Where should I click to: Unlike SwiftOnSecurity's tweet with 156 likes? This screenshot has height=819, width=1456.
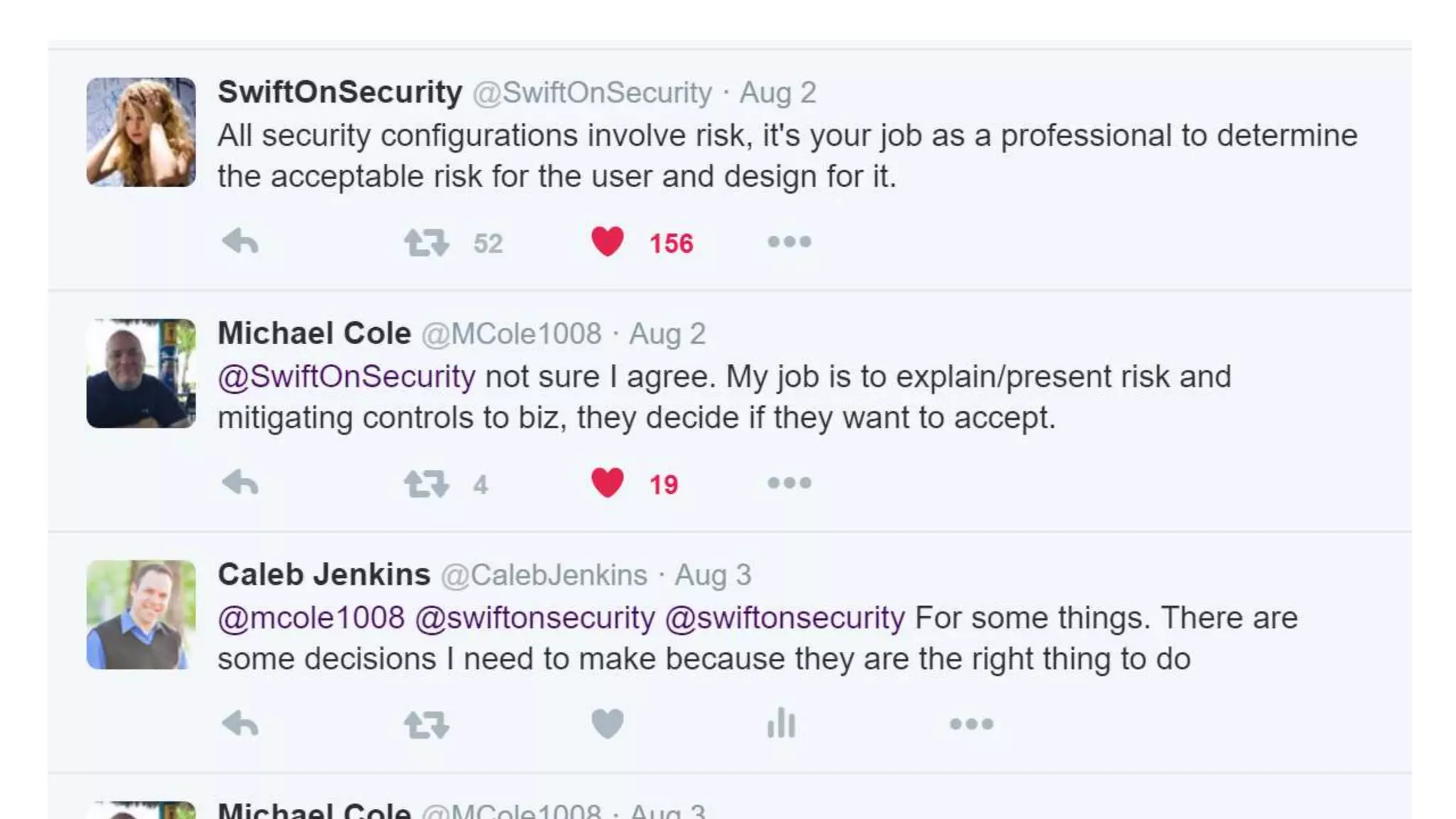[607, 242]
